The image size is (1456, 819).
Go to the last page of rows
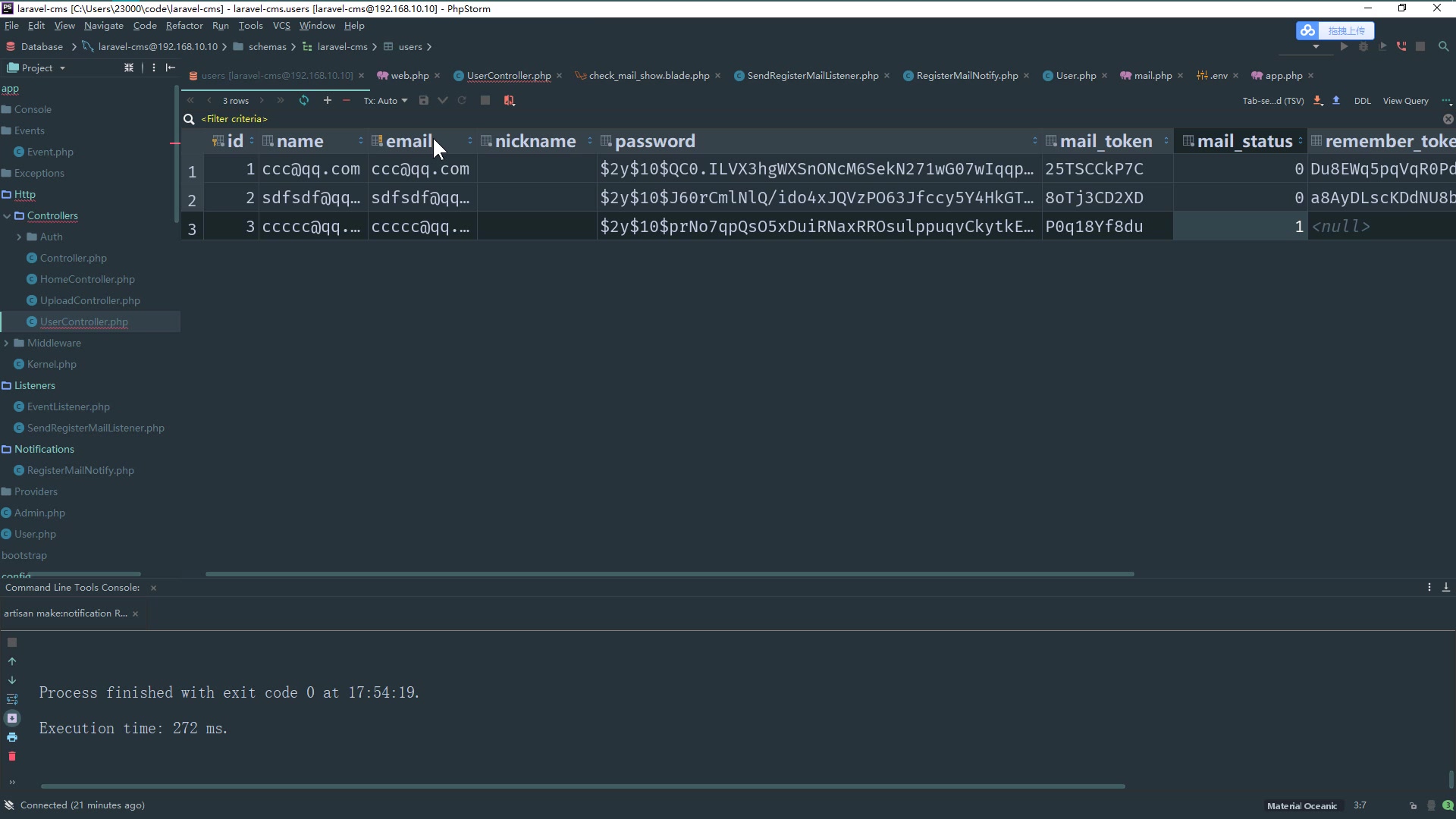pyautogui.click(x=281, y=100)
